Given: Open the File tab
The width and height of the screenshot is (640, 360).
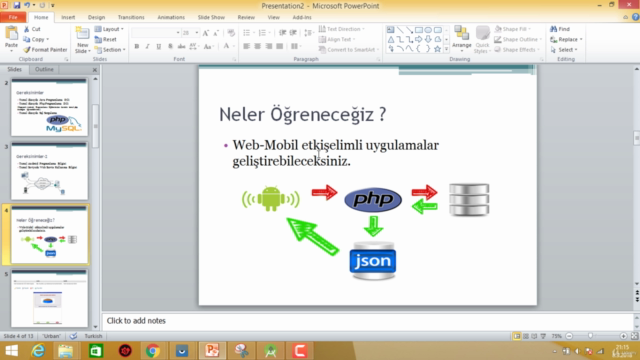Looking at the screenshot, I should click(x=13, y=17).
